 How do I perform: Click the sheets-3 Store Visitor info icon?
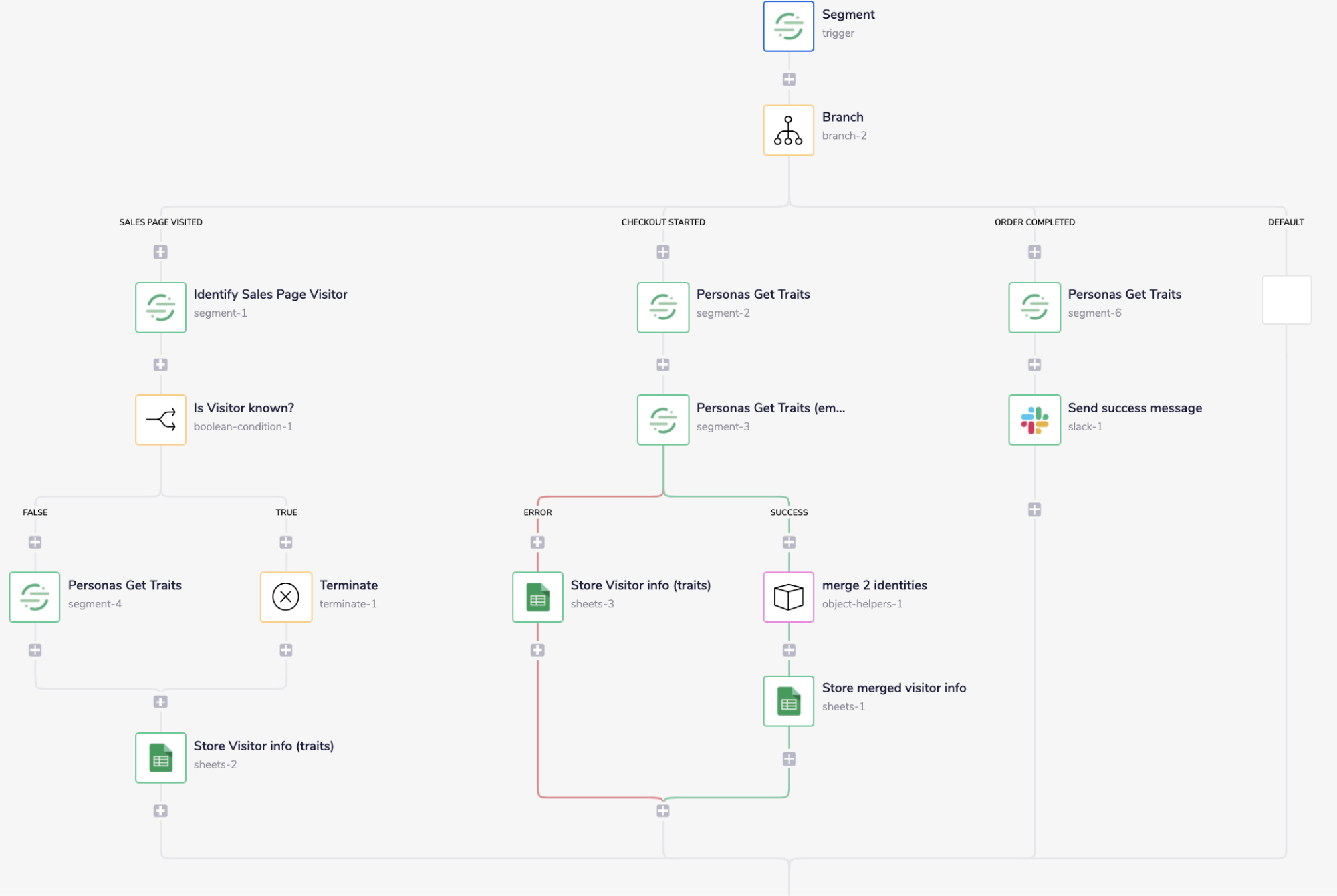tap(537, 597)
